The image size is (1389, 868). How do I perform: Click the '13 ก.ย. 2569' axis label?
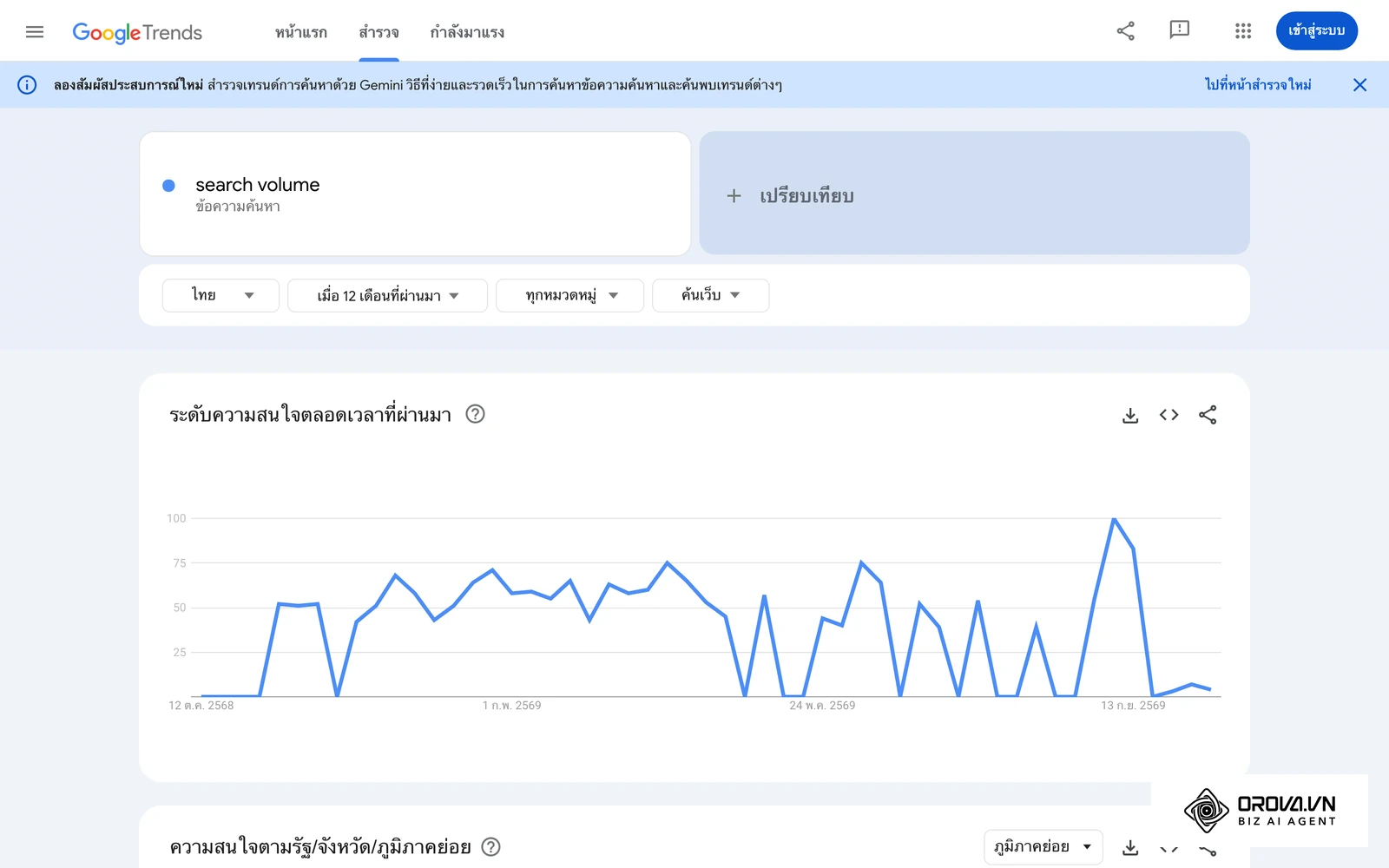click(1133, 706)
